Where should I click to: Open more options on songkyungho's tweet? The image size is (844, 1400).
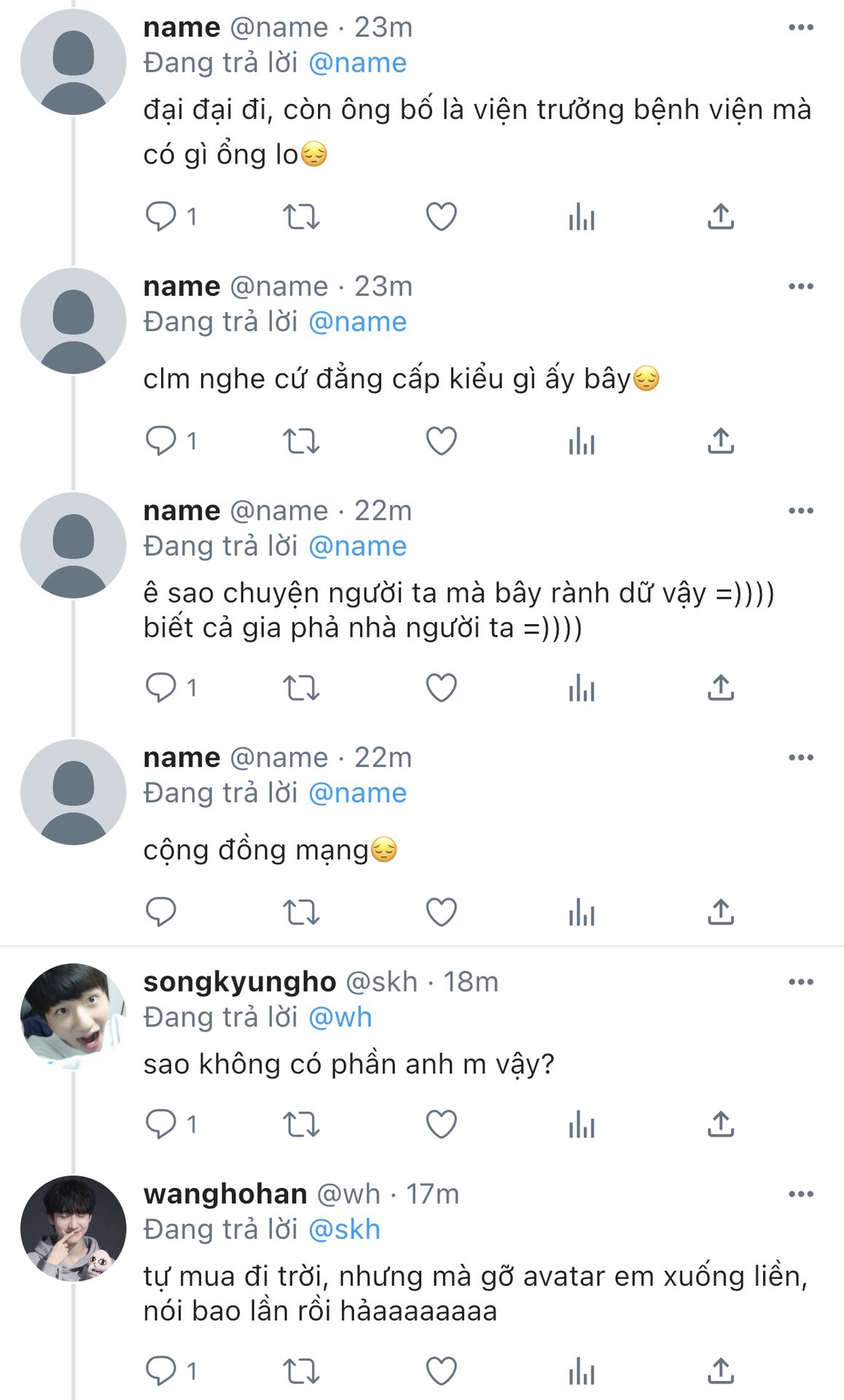(801, 982)
